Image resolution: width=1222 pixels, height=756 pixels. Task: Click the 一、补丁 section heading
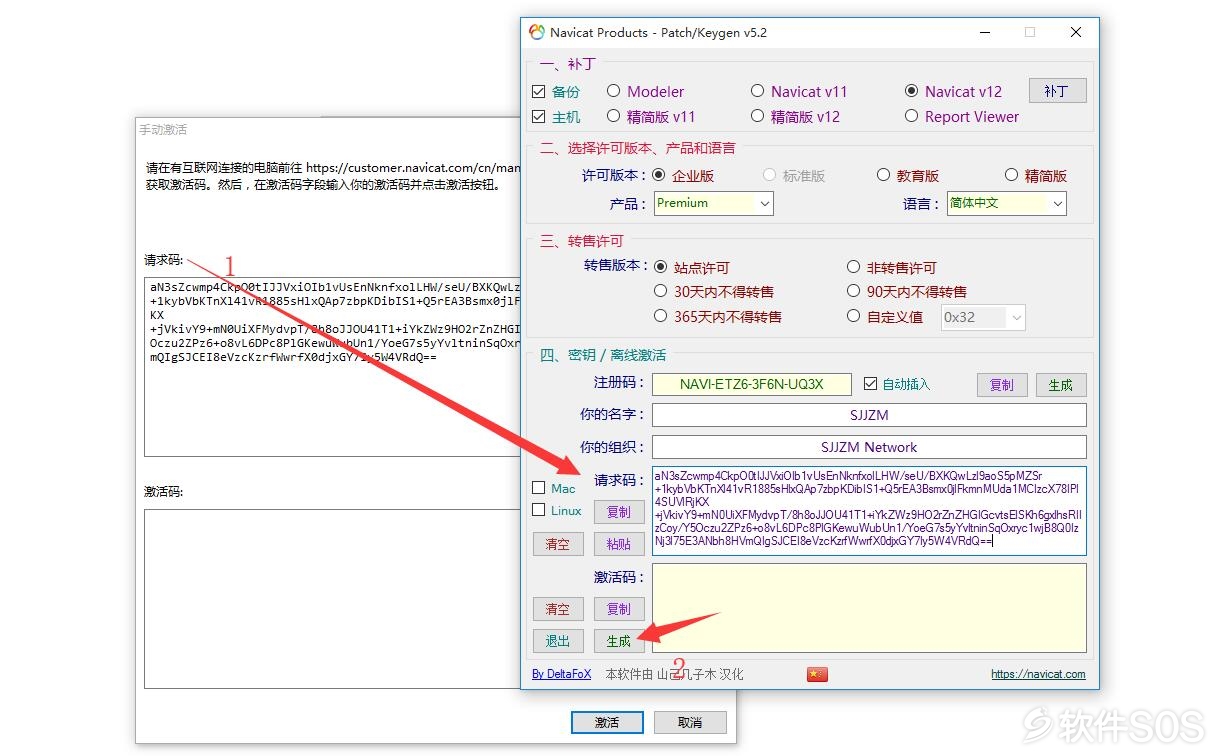click(x=568, y=65)
